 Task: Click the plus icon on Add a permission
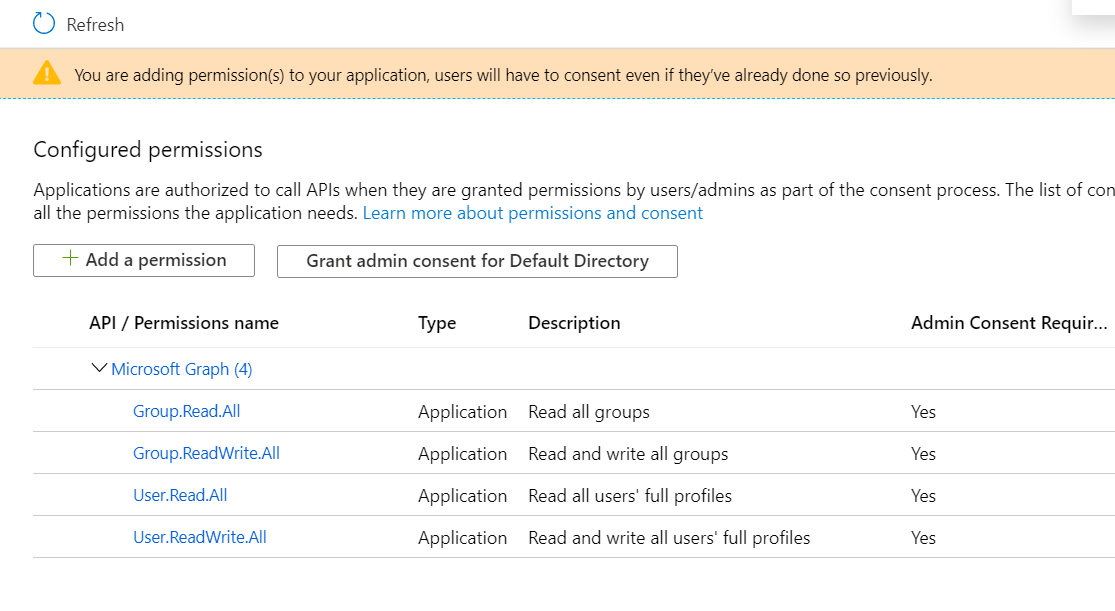[70, 258]
